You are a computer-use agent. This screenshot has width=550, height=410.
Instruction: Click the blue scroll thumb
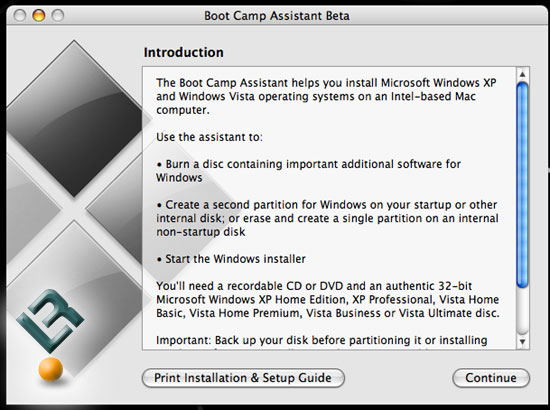pos(522,185)
